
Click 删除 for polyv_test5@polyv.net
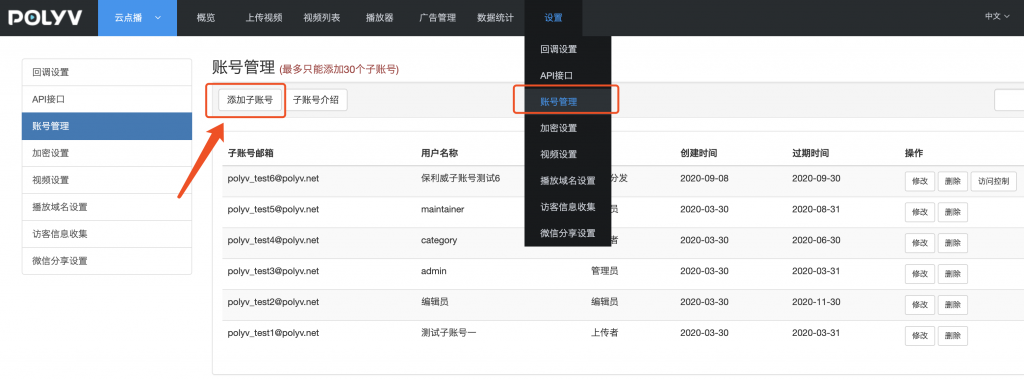click(x=953, y=212)
